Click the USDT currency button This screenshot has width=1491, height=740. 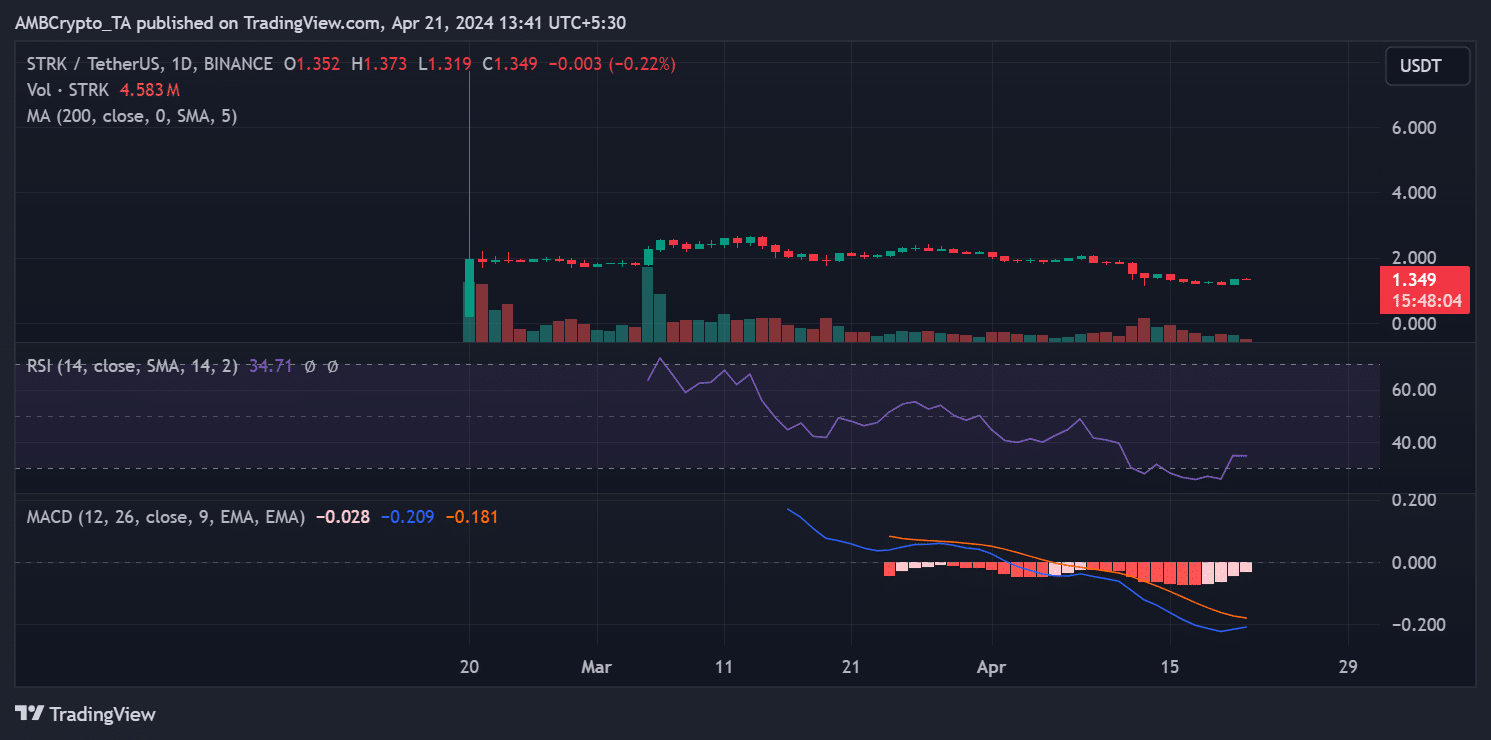pos(1427,66)
